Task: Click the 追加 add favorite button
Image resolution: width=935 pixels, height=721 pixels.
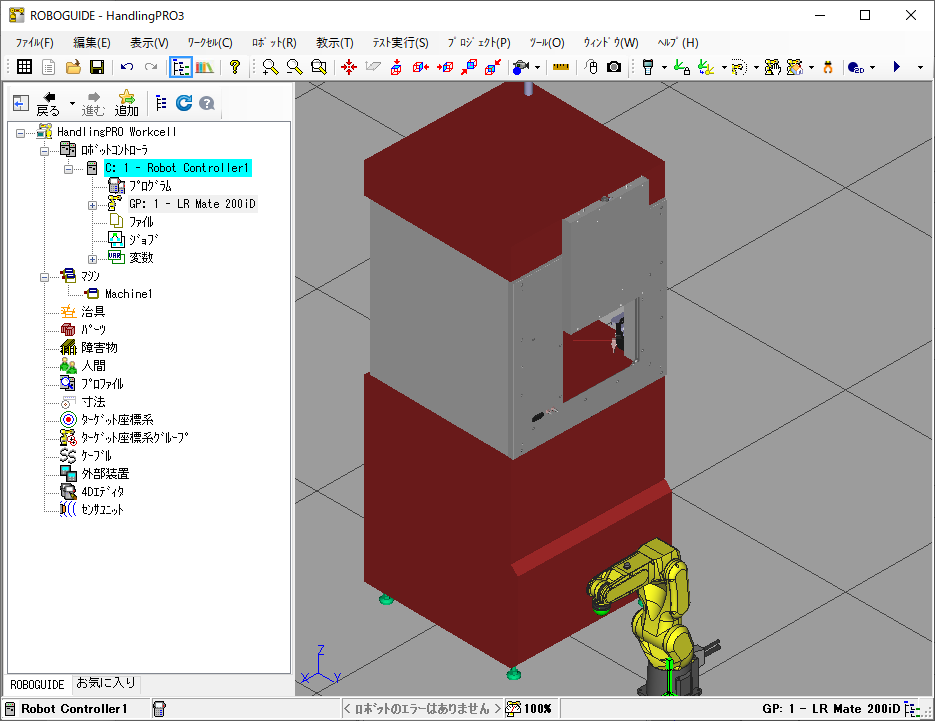Action: coord(126,103)
